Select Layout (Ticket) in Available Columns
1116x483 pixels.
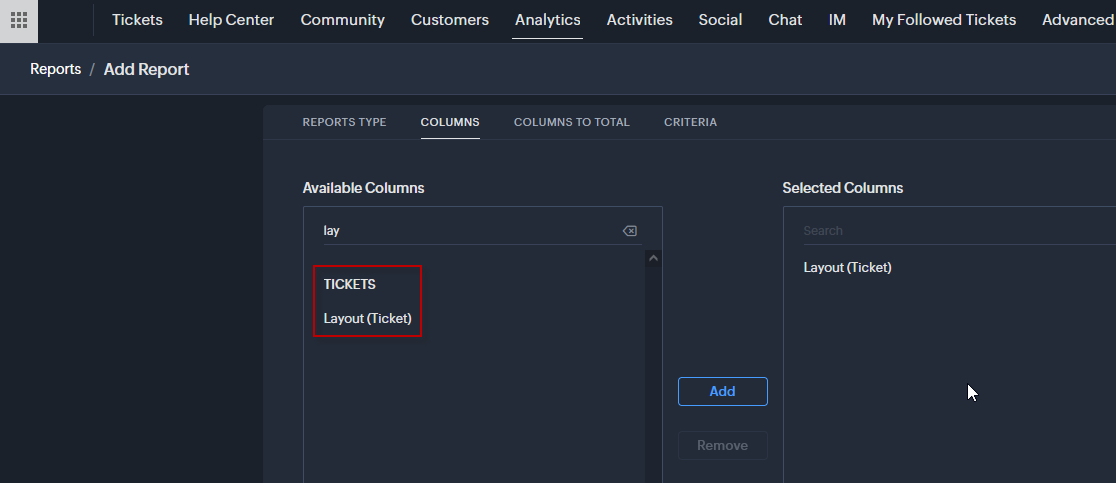(x=367, y=319)
